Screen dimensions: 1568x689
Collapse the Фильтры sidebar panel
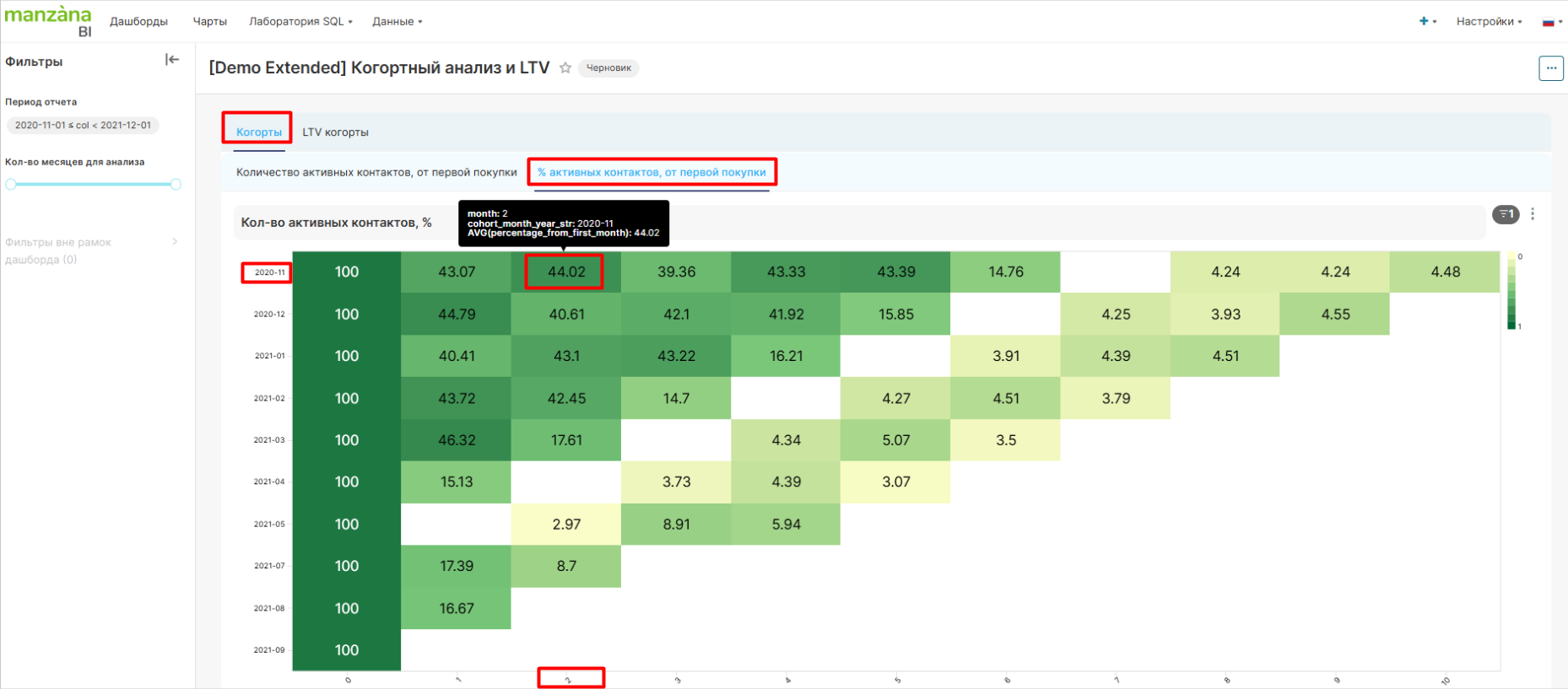(x=172, y=60)
